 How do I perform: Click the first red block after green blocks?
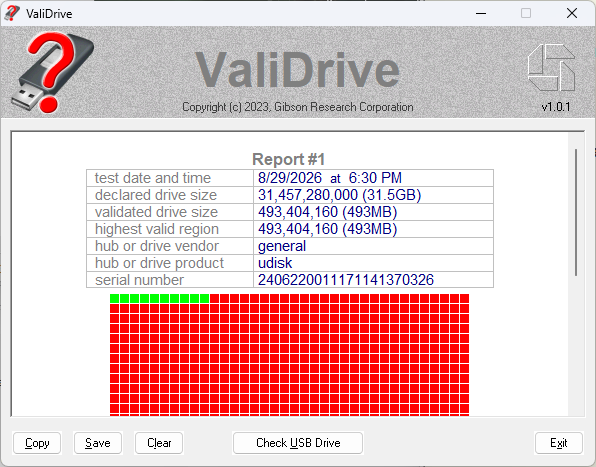pyautogui.click(x=214, y=298)
